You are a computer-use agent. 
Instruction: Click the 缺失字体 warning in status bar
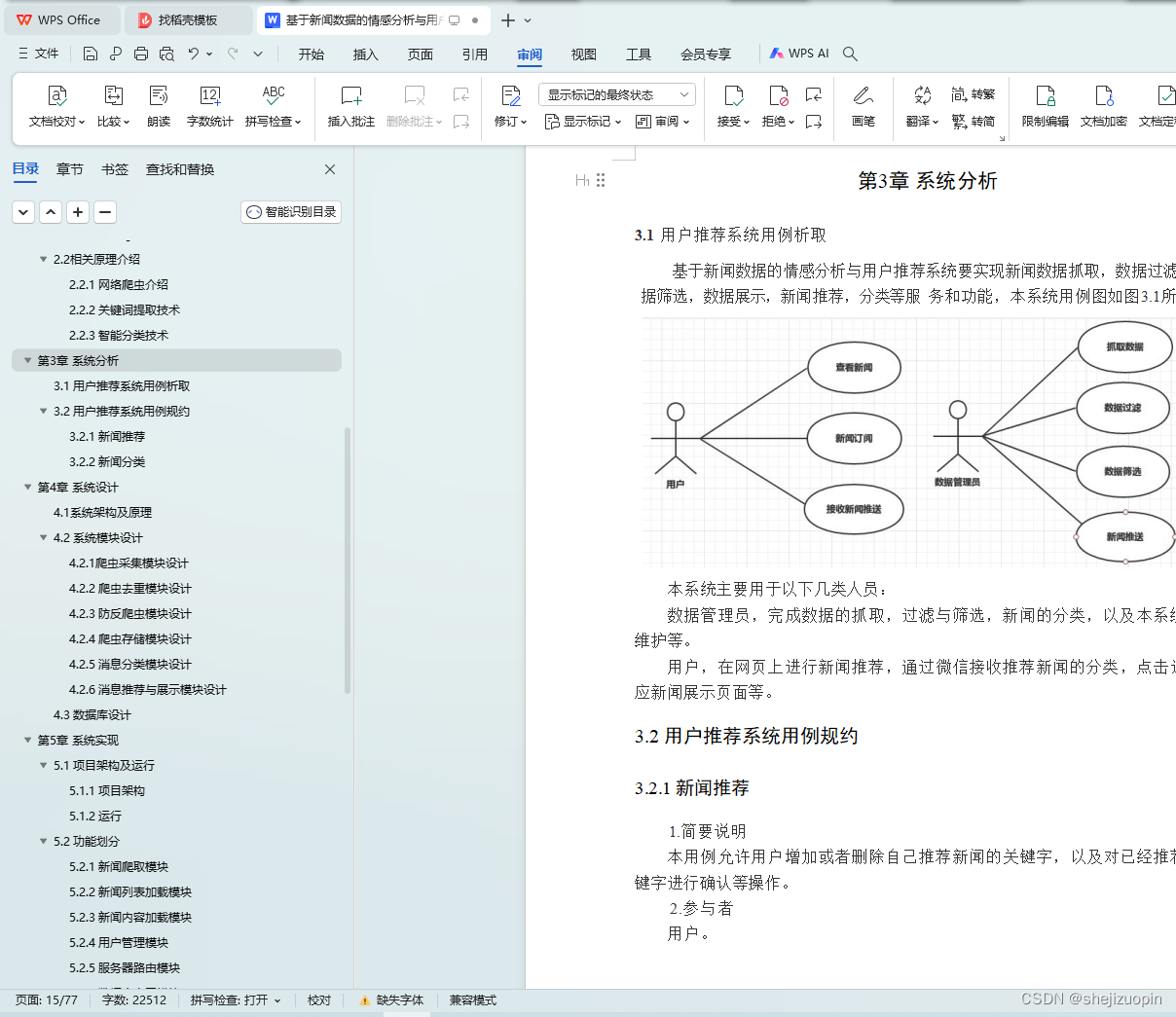click(391, 1000)
